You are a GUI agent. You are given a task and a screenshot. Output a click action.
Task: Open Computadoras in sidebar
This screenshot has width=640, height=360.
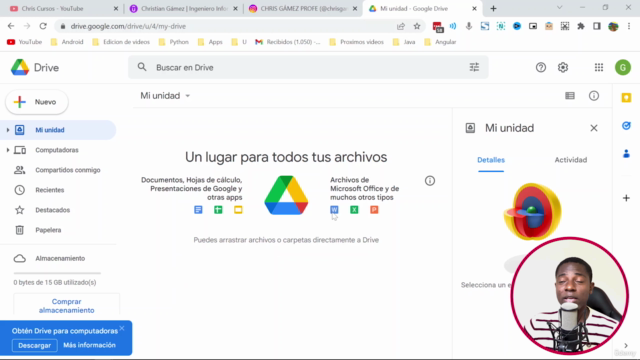58,150
